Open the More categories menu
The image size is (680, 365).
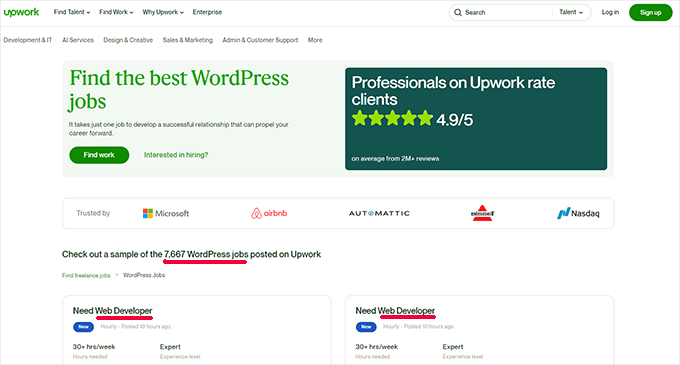tap(315, 40)
